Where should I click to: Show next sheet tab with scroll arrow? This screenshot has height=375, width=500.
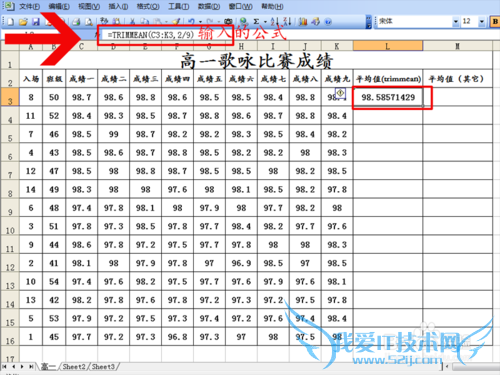[x=22, y=366]
